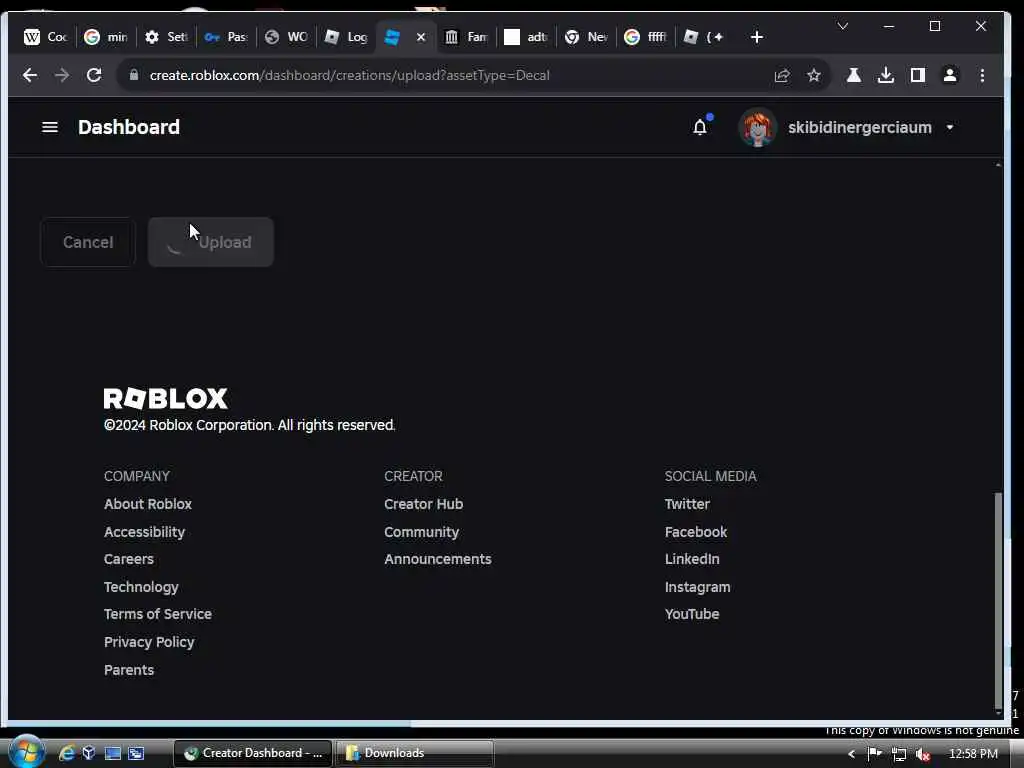The height and width of the screenshot is (768, 1024).
Task: Bookmark this page with star
Action: pos(814,75)
